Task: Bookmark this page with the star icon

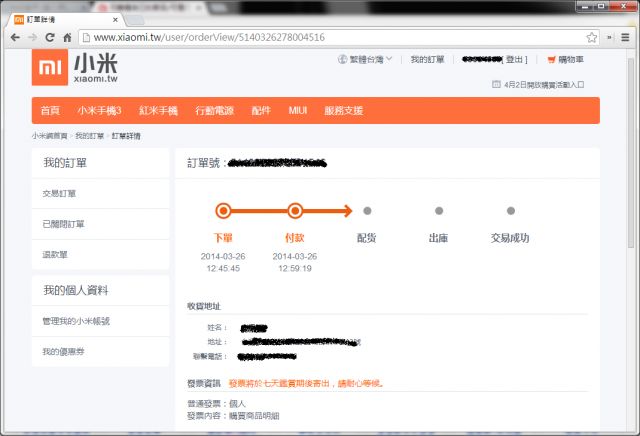Action: [x=591, y=38]
